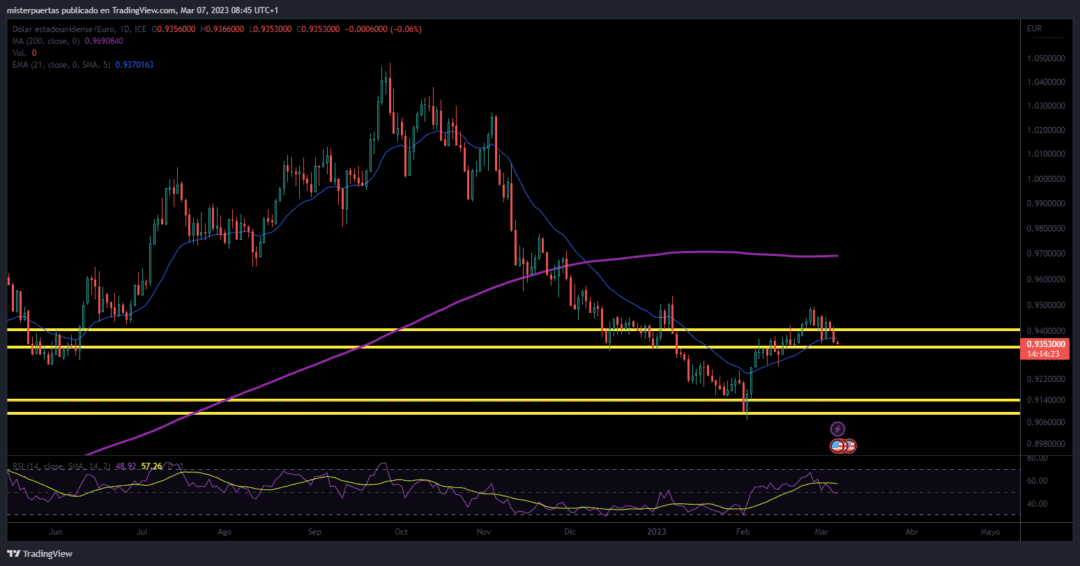This screenshot has width=1080, height=566.
Task: Click the Feb label on time axis
Action: coord(742,532)
